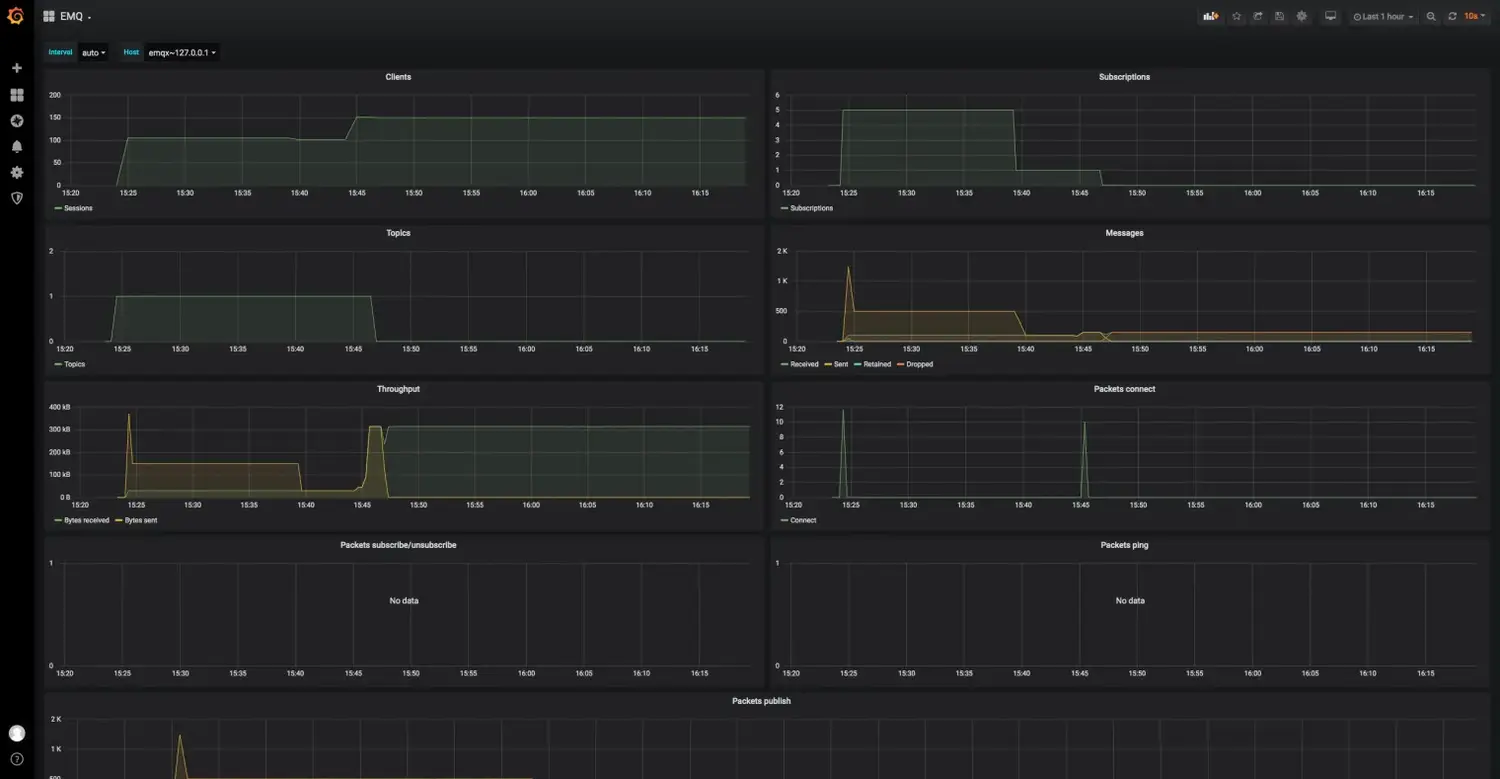Viewport: 1500px width, 779px height.
Task: Open the Dashboards icon in sidebar
Action: click(x=16, y=94)
